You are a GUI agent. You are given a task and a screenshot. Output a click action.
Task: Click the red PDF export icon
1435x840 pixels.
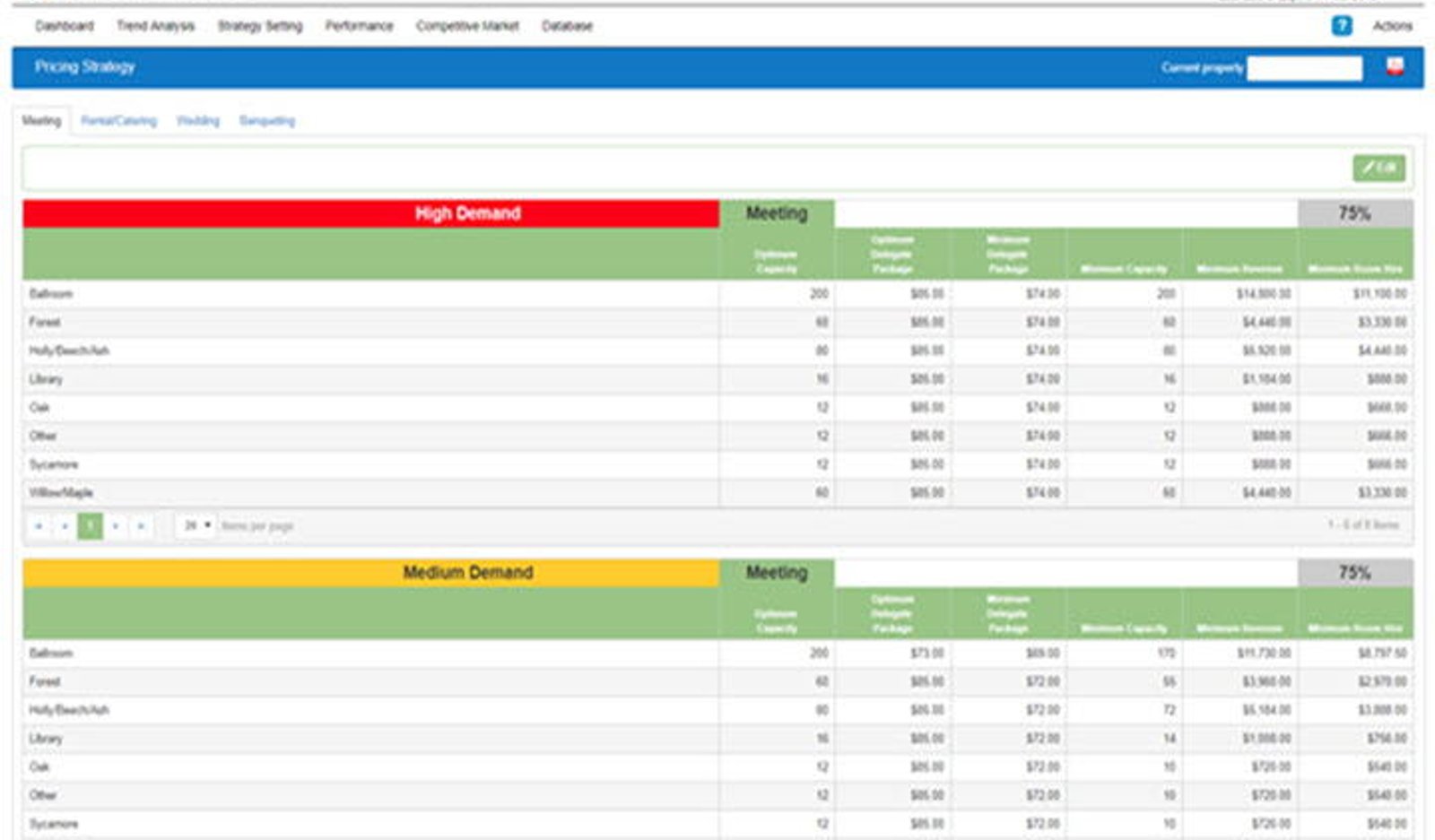(x=1395, y=66)
